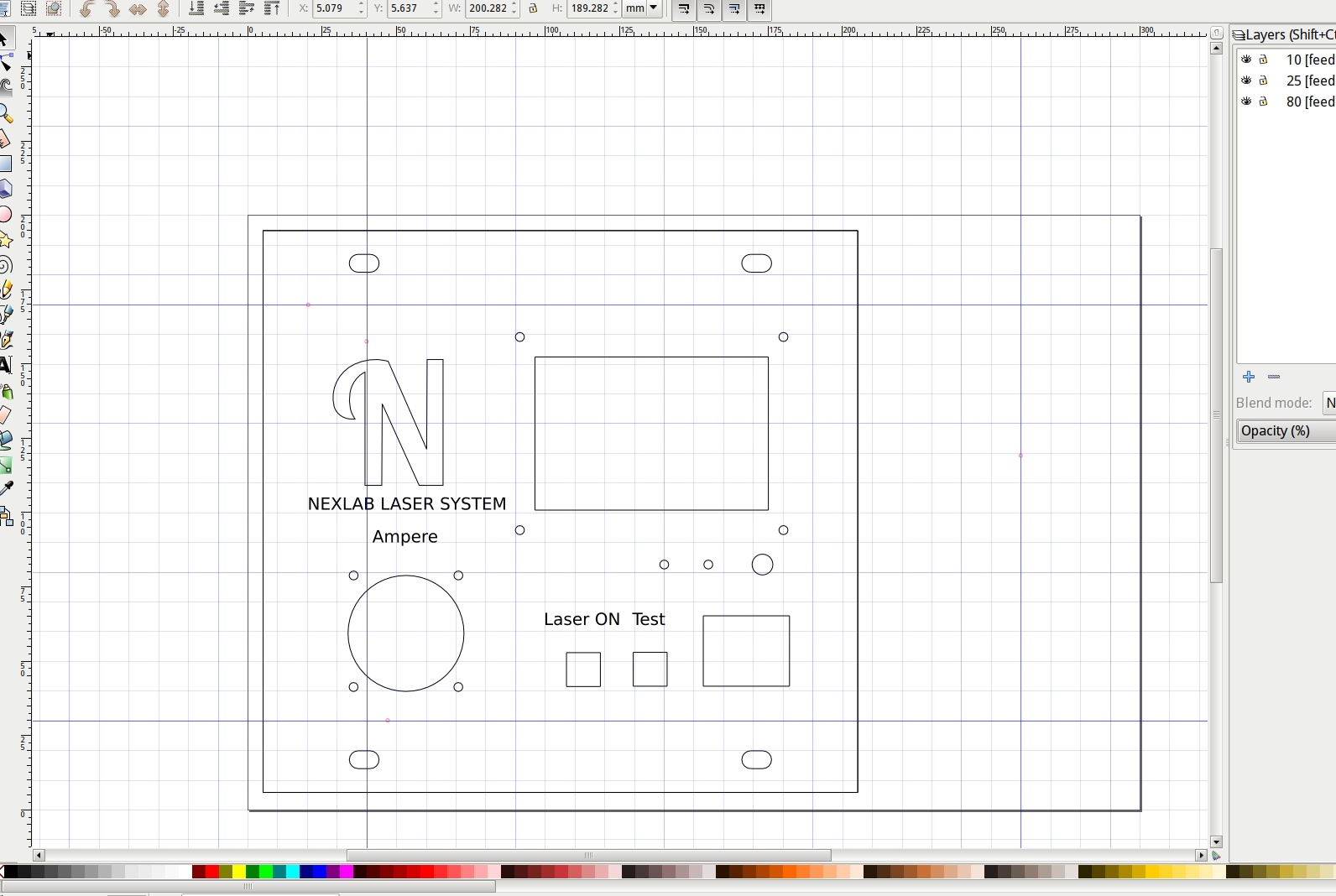Hide the 10 [feed layer
This screenshot has width=1336, height=896.
(1246, 60)
